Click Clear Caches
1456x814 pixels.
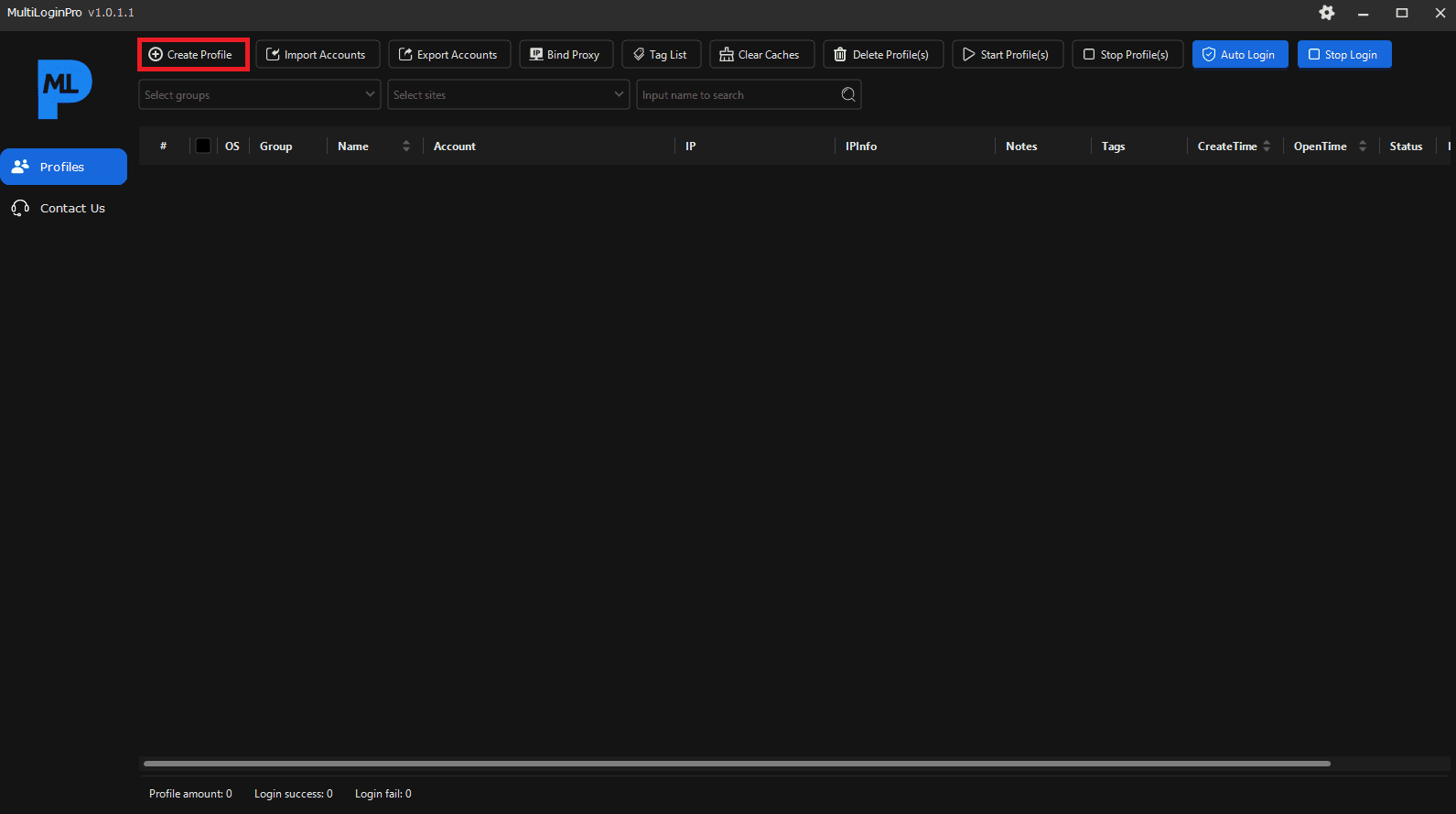click(x=761, y=54)
